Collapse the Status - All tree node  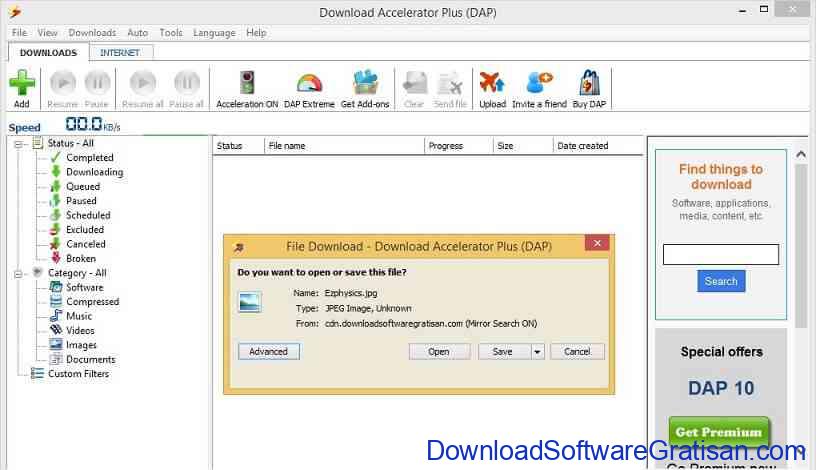pyautogui.click(x=18, y=144)
